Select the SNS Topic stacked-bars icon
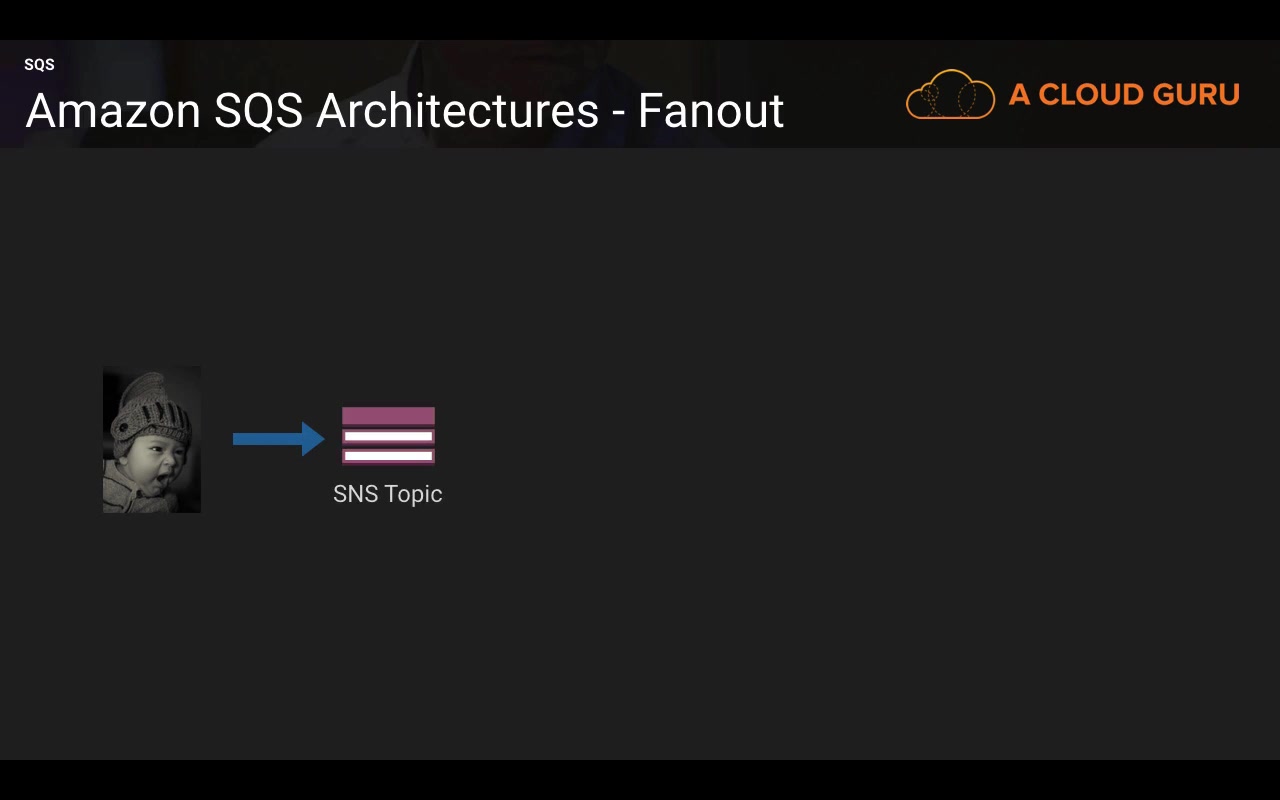 (388, 436)
